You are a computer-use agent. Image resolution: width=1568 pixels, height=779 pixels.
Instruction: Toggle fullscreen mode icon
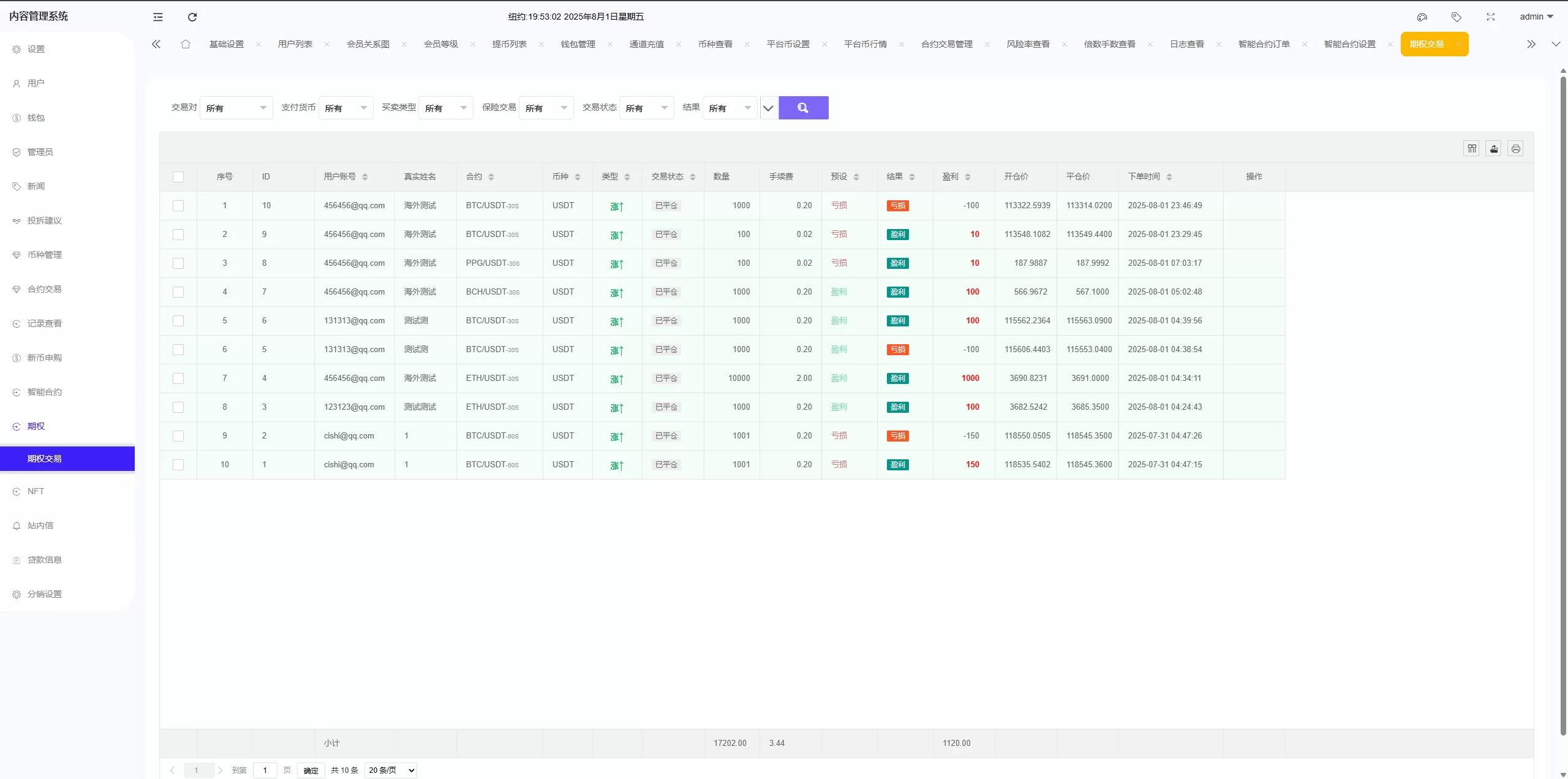1491,17
